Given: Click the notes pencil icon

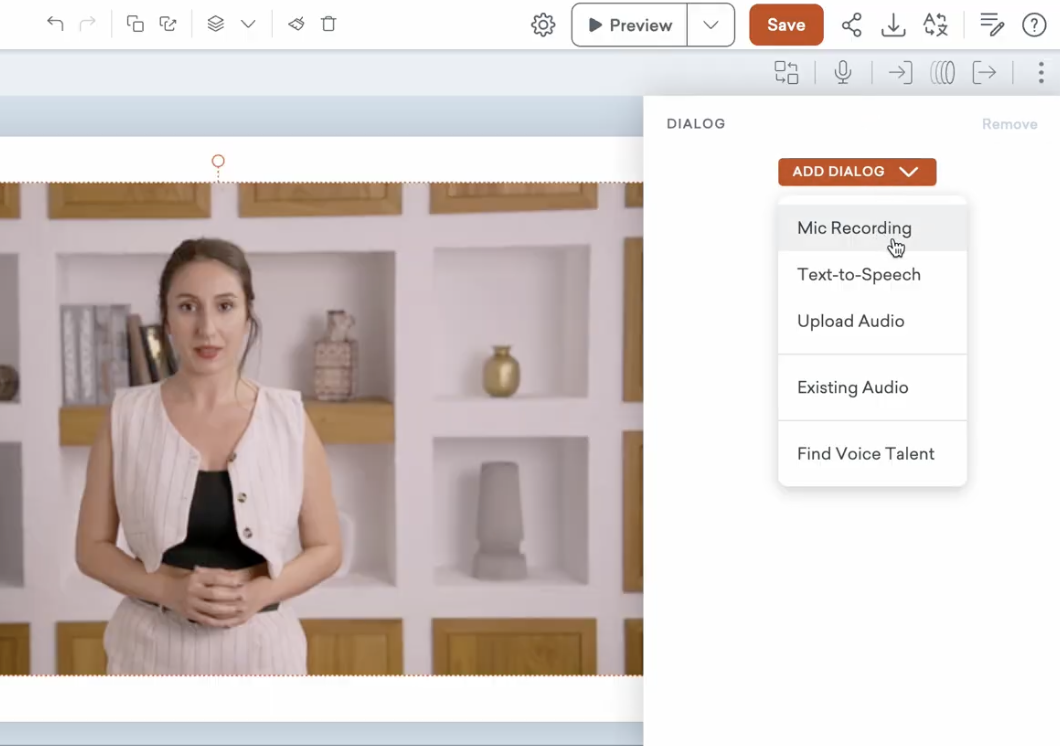Looking at the screenshot, I should [x=991, y=25].
